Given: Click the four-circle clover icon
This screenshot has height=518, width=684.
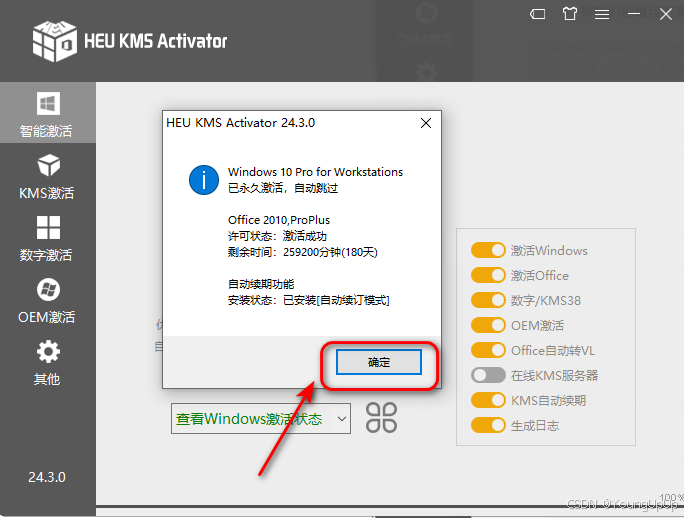Looking at the screenshot, I should (x=381, y=418).
